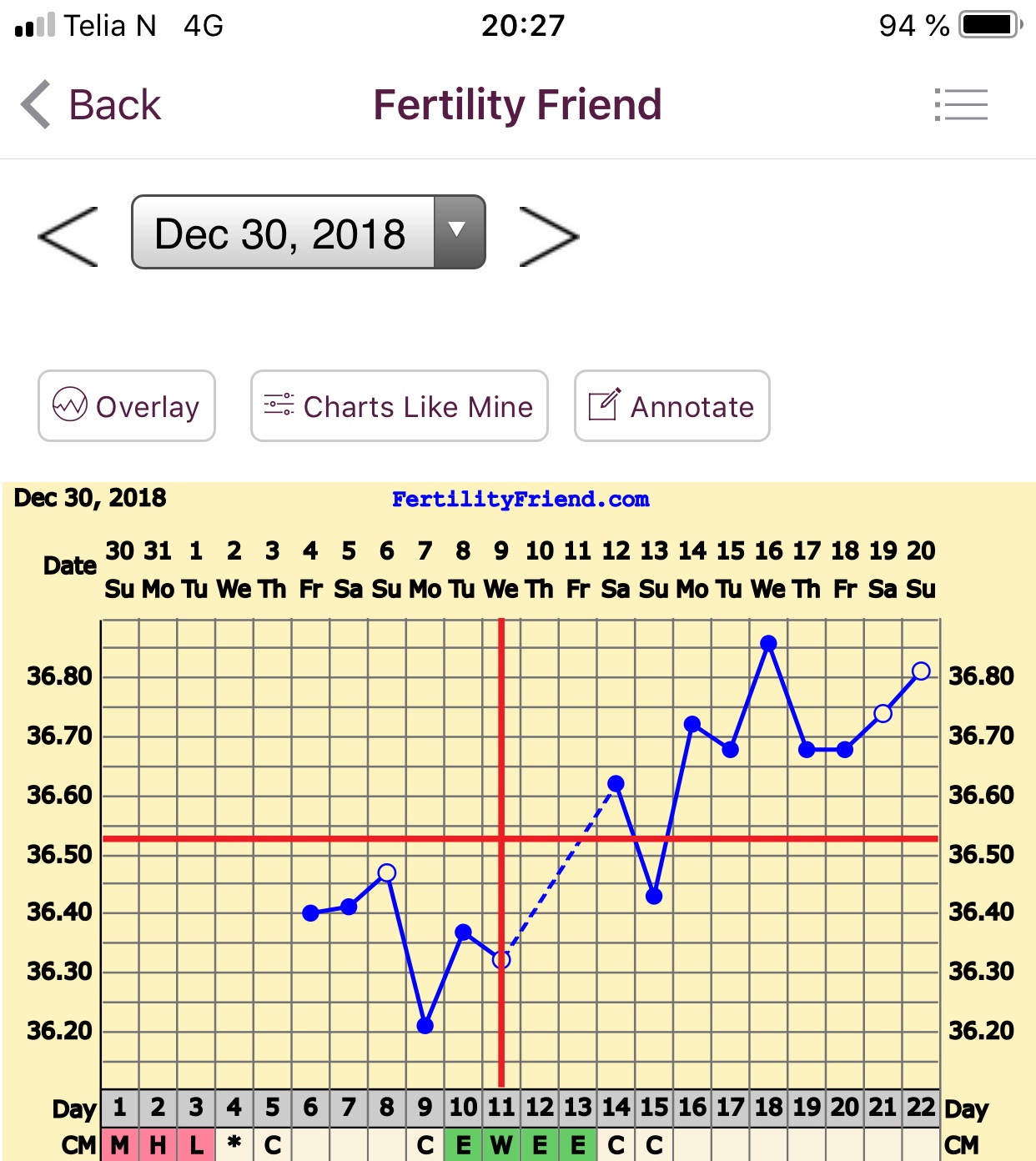Image resolution: width=1036 pixels, height=1161 pixels.
Task: Select cycle day 14 in the Day row
Action: point(616,1108)
